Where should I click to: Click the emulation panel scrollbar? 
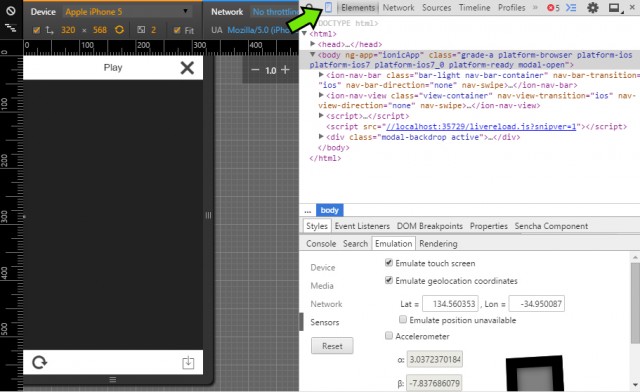tap(635, 302)
